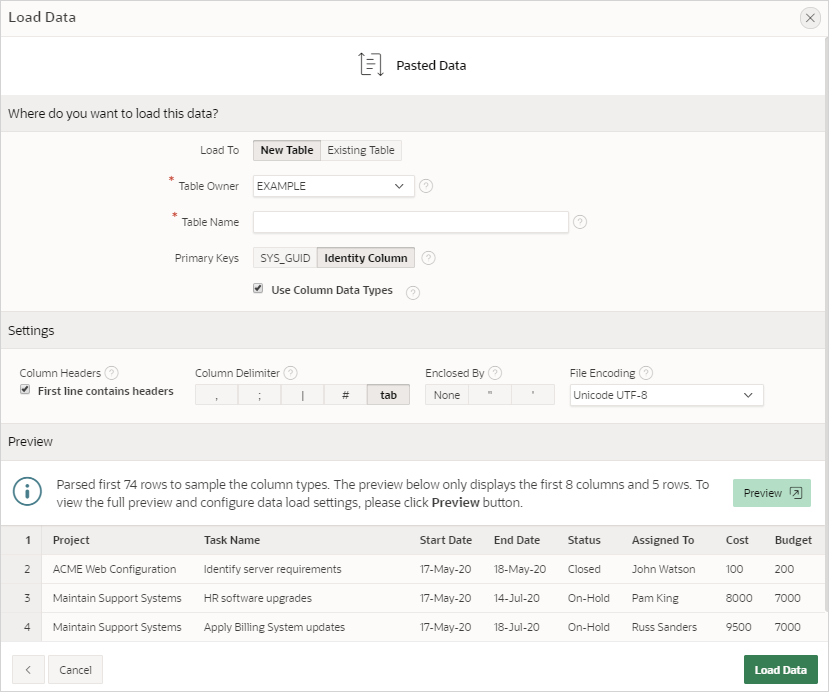Select tab column delimiter
This screenshot has width=829, height=692.
(388, 395)
